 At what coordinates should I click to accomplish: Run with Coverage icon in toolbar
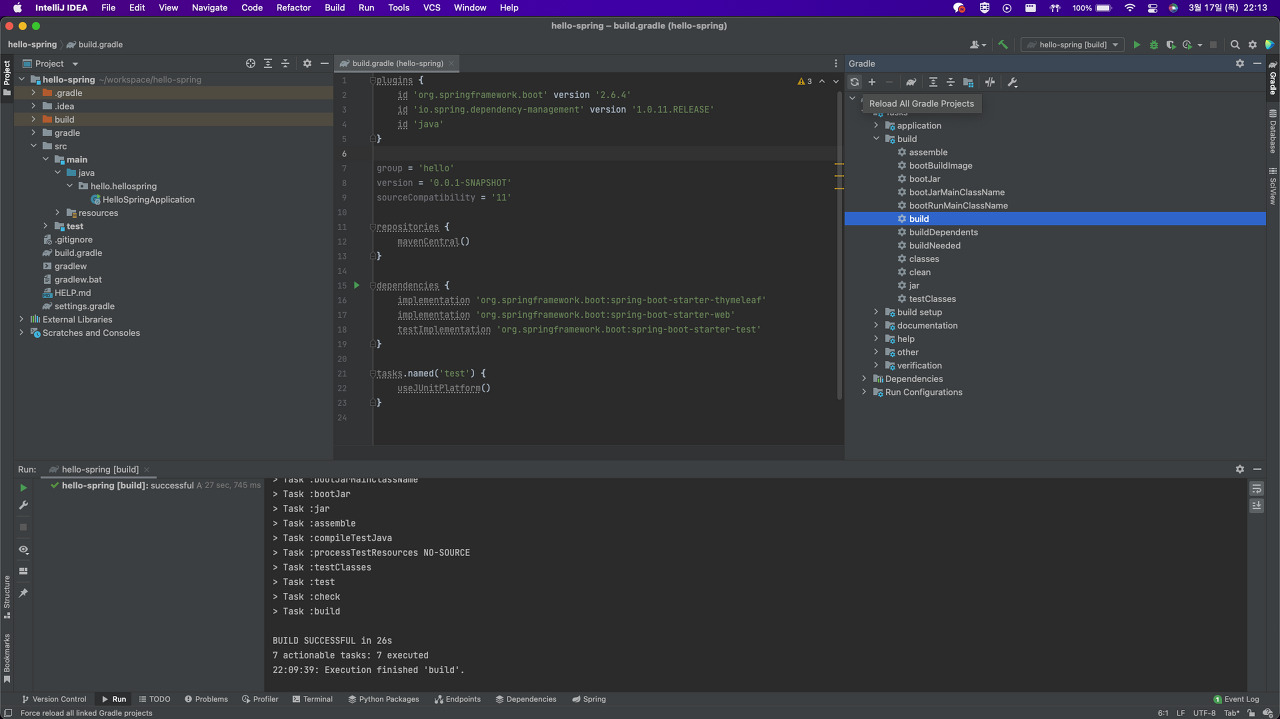[x=1170, y=45]
